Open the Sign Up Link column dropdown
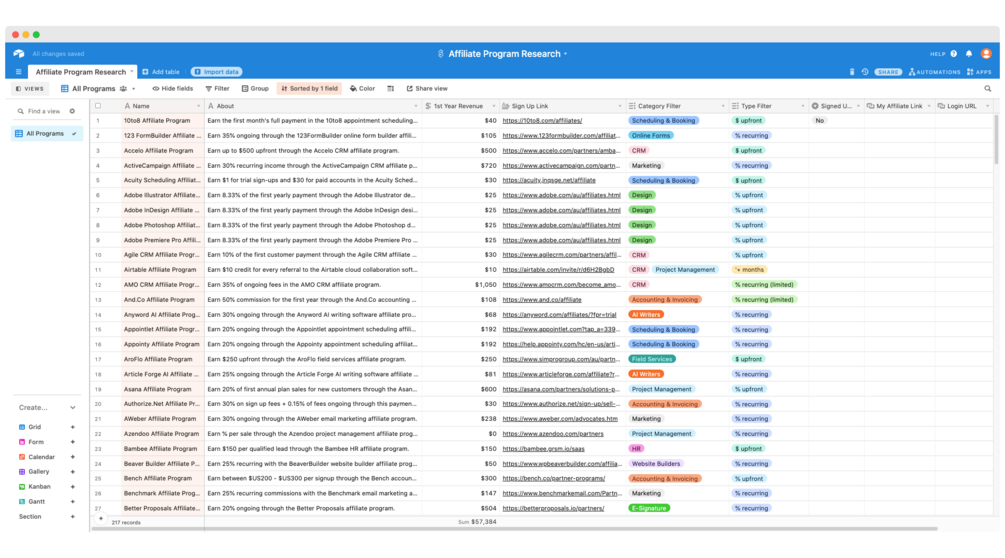The width and height of the screenshot is (1005, 558). (620, 106)
